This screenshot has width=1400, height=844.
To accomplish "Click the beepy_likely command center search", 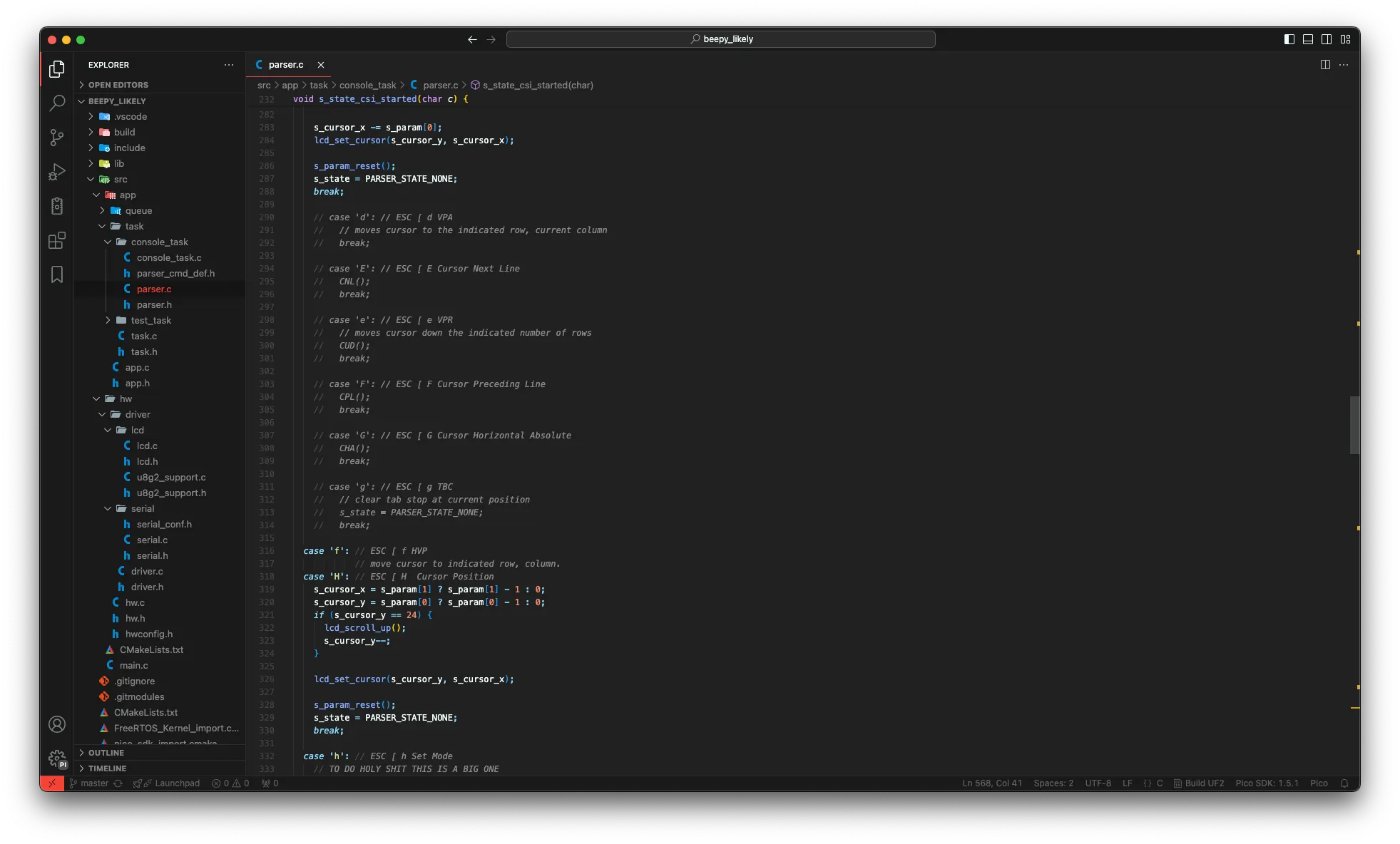I will coord(720,39).
